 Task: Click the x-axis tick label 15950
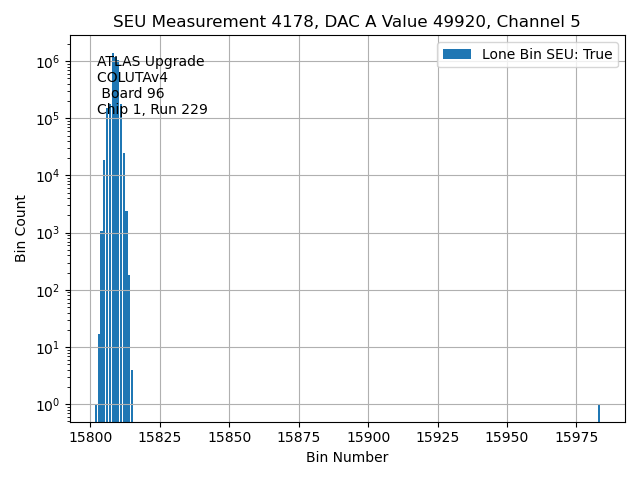pos(507,437)
